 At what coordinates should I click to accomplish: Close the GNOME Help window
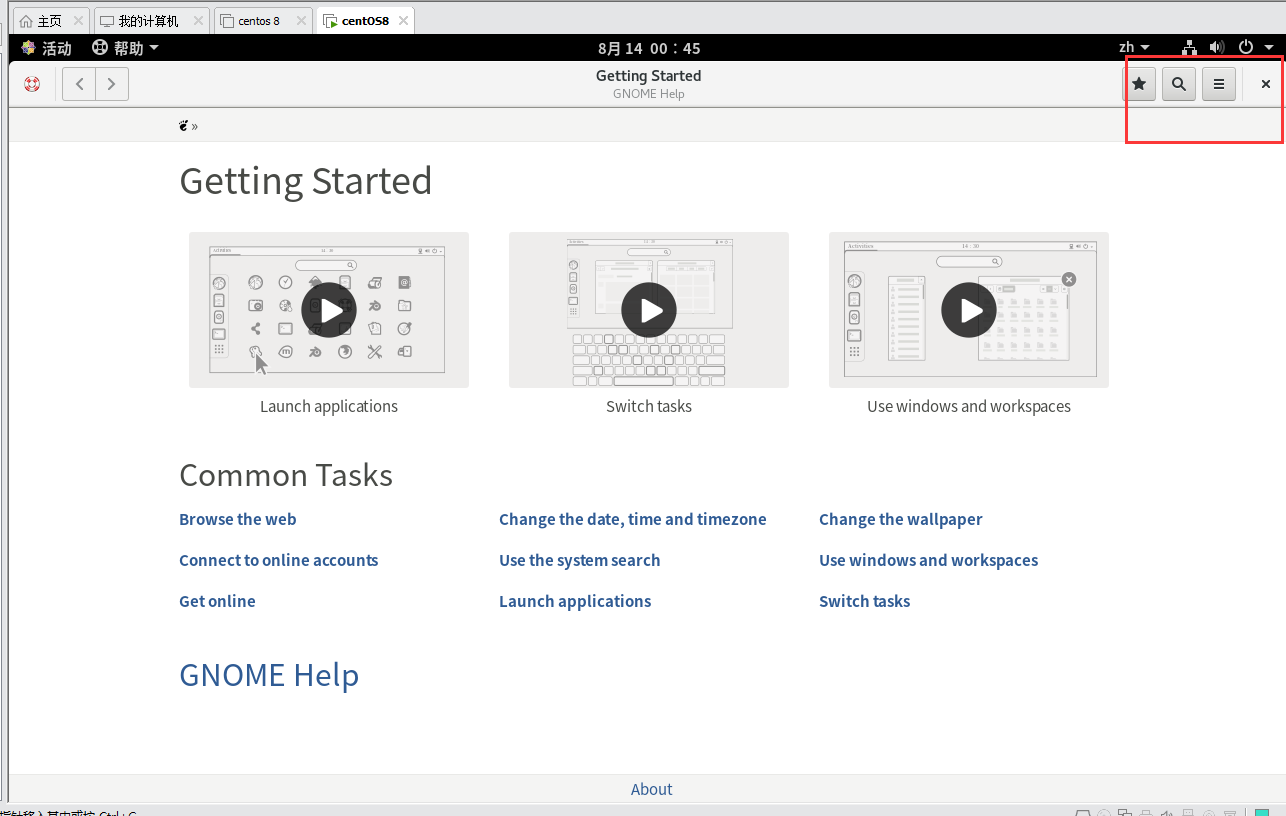click(1266, 84)
